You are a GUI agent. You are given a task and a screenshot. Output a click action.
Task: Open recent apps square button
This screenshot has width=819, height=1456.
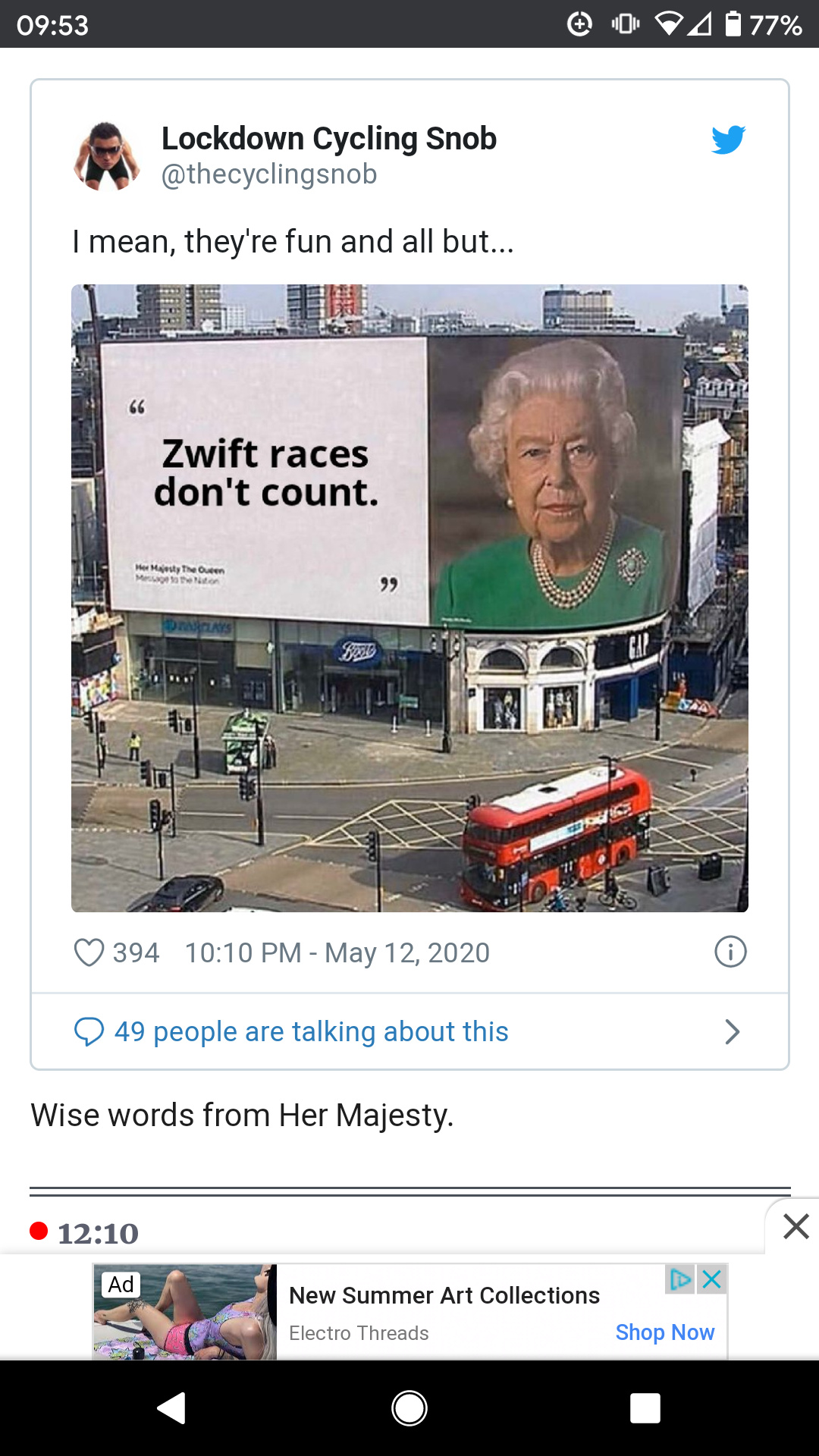click(645, 1408)
